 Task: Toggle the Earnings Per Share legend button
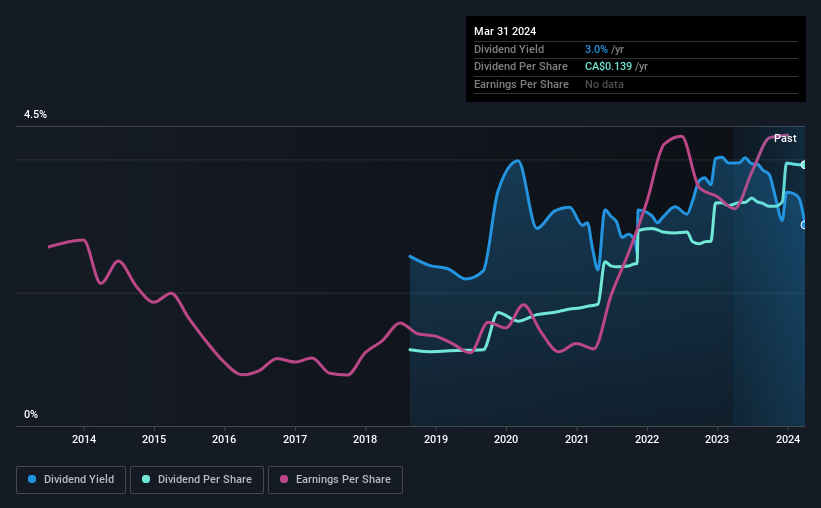(x=335, y=480)
